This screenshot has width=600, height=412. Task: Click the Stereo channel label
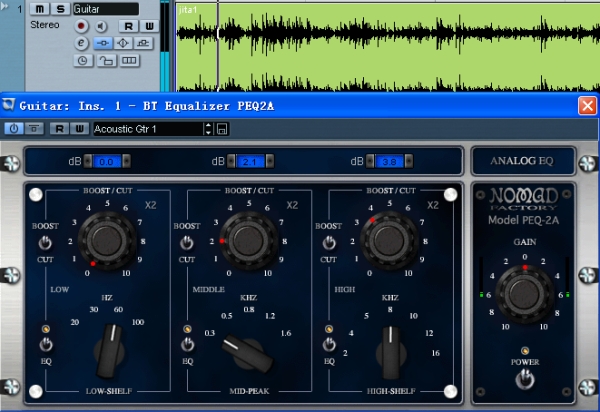tap(45, 25)
